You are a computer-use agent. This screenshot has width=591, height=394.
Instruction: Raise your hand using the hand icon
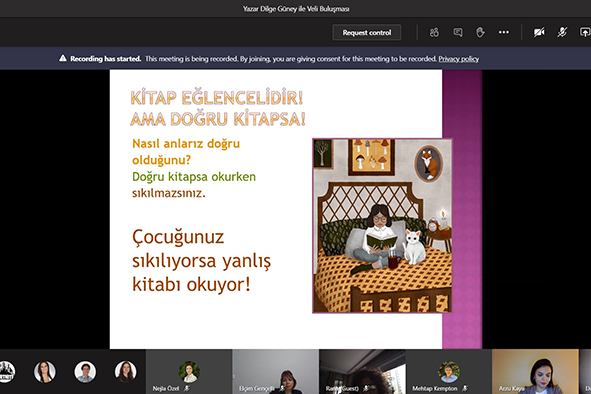coord(480,32)
